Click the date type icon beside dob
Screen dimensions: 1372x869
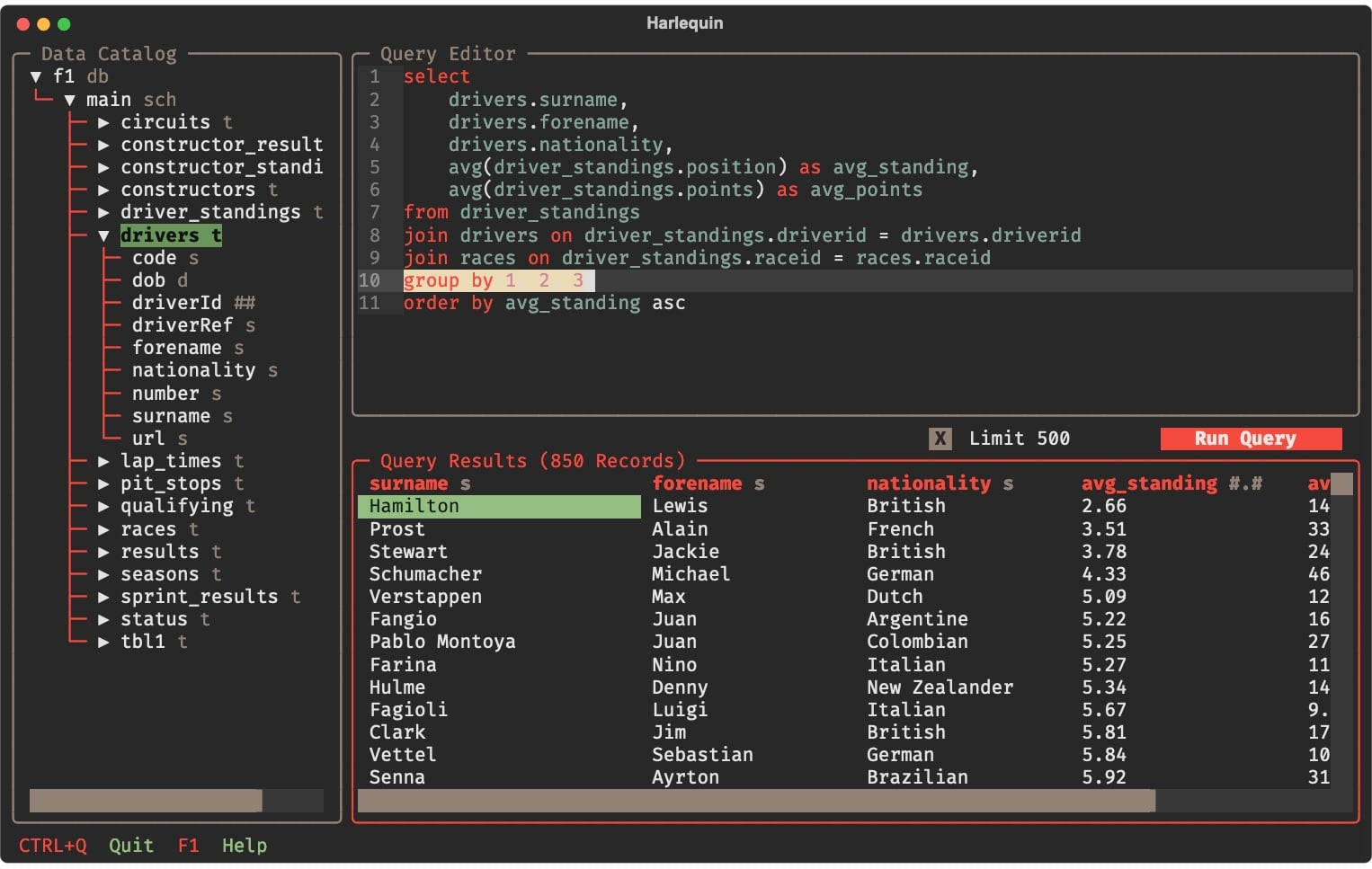183,280
